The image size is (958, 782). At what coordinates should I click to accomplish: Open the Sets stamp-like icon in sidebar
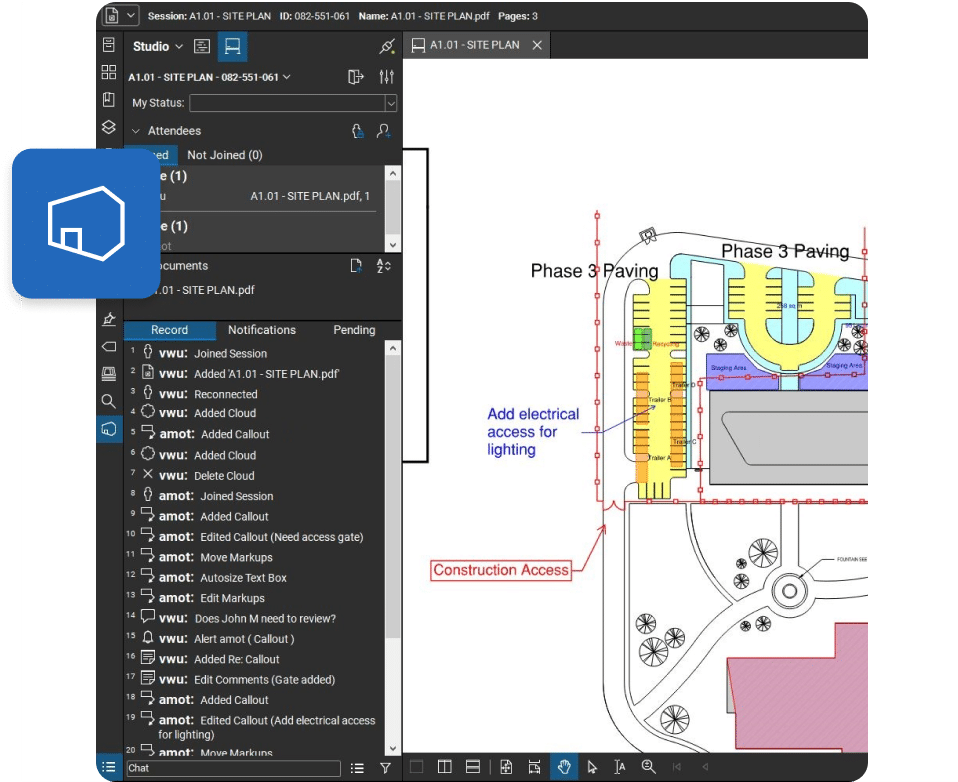tap(109, 373)
